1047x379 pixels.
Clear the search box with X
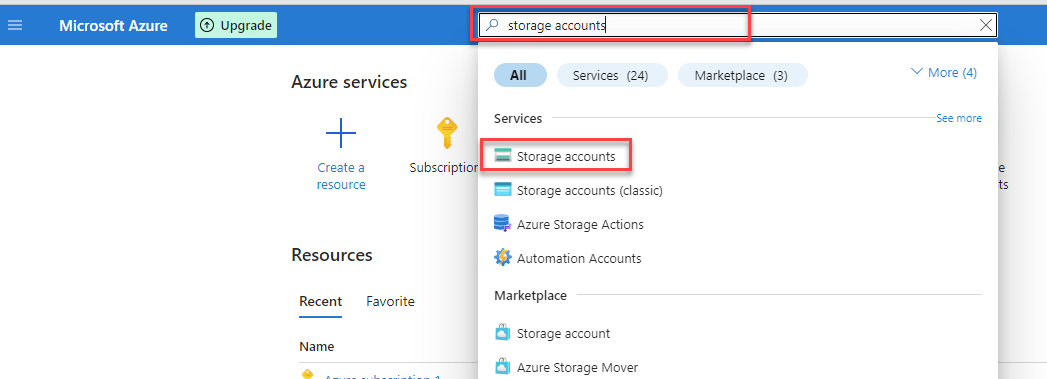click(x=986, y=25)
